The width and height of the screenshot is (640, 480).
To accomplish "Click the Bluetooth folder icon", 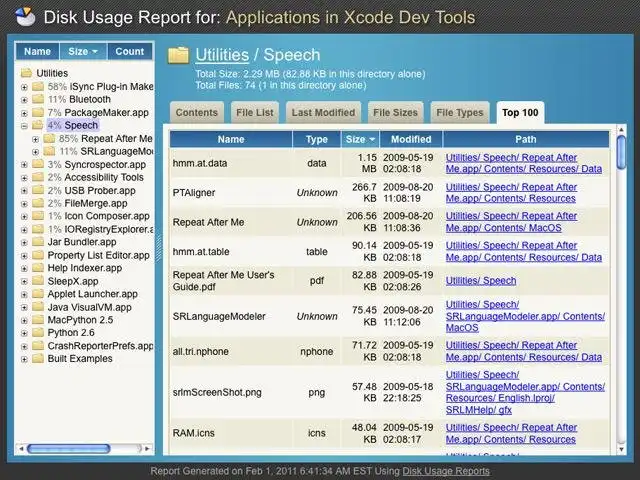I will click(38, 99).
